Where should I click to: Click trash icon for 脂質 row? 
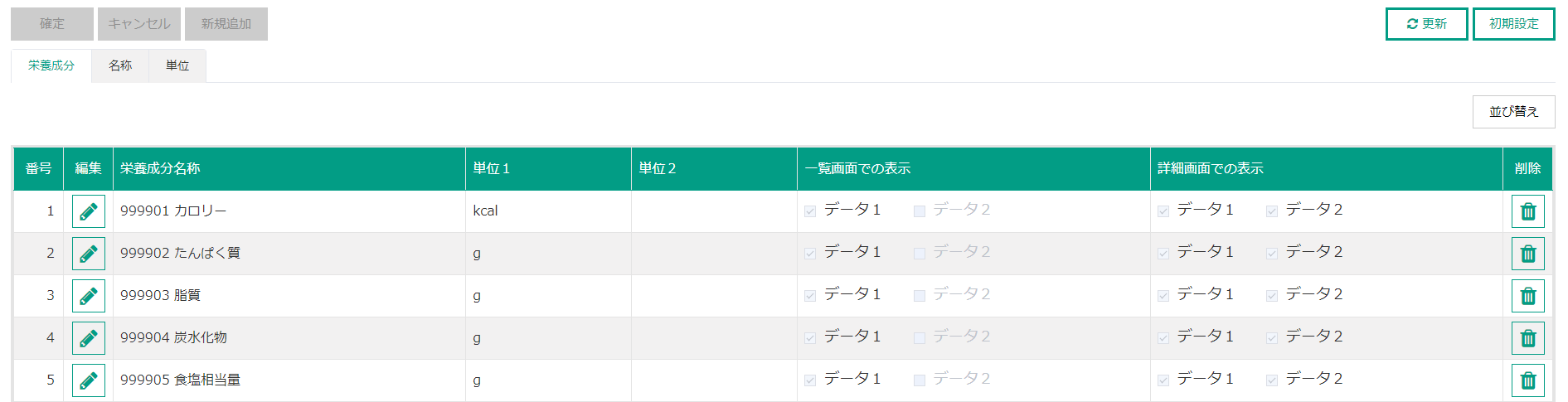click(x=1527, y=296)
